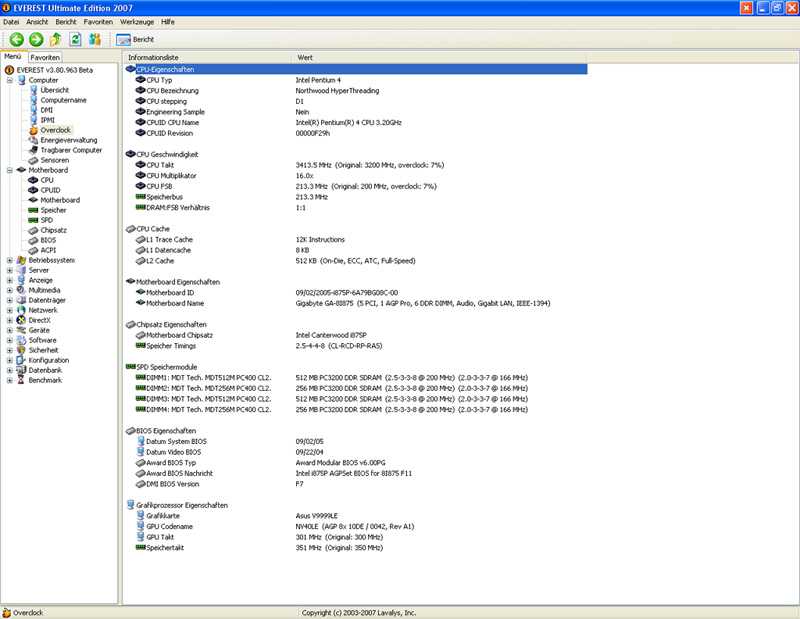
Task: Select the DIMM1: MDT Tech. row
Action: 356,378
